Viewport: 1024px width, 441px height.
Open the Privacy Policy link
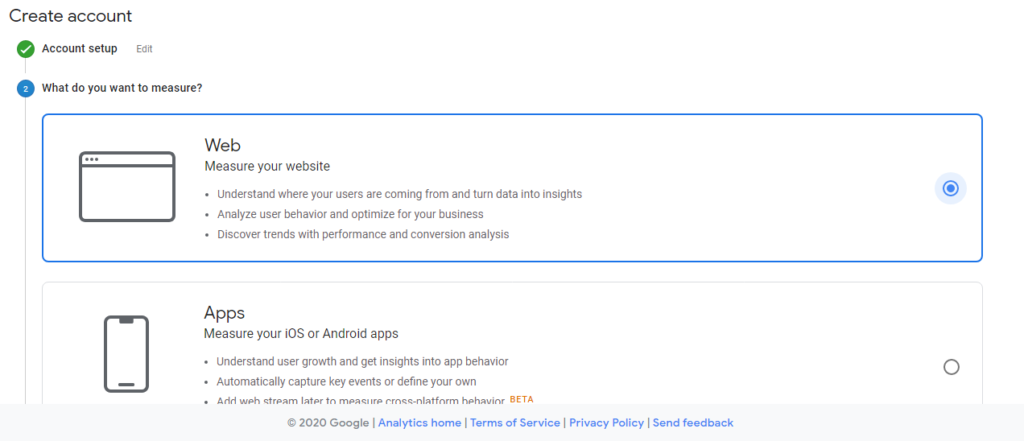[607, 423]
